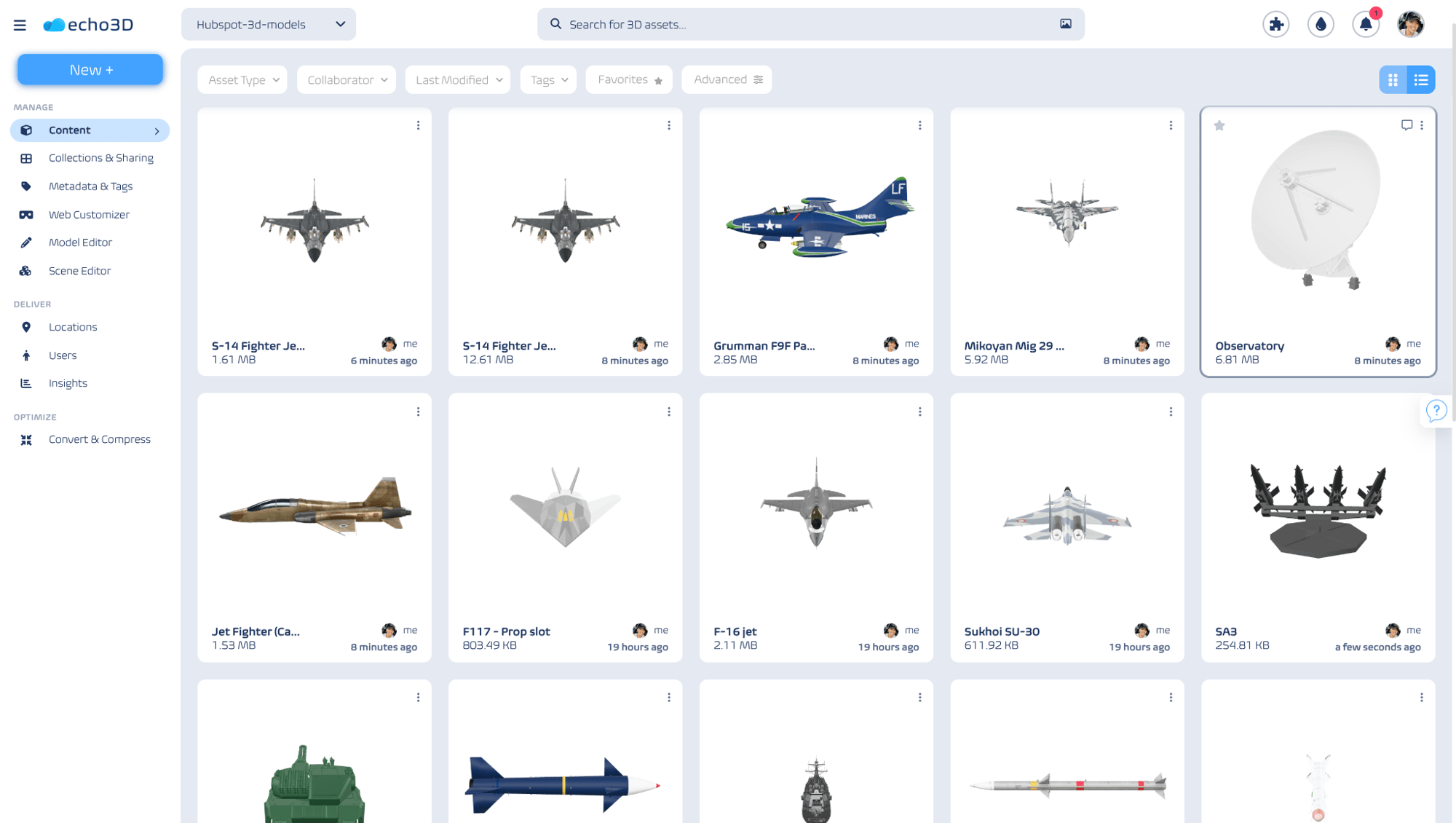Open options for the blue missile card
1456x823 pixels.
669,698
